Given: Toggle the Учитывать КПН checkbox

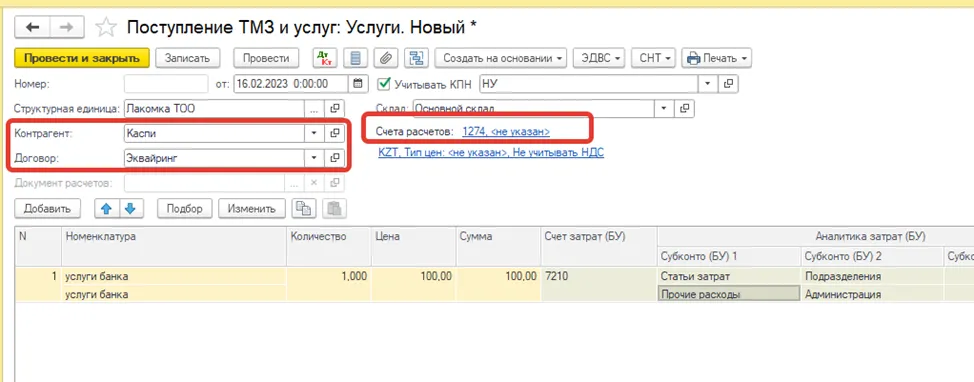Looking at the screenshot, I should (385, 83).
